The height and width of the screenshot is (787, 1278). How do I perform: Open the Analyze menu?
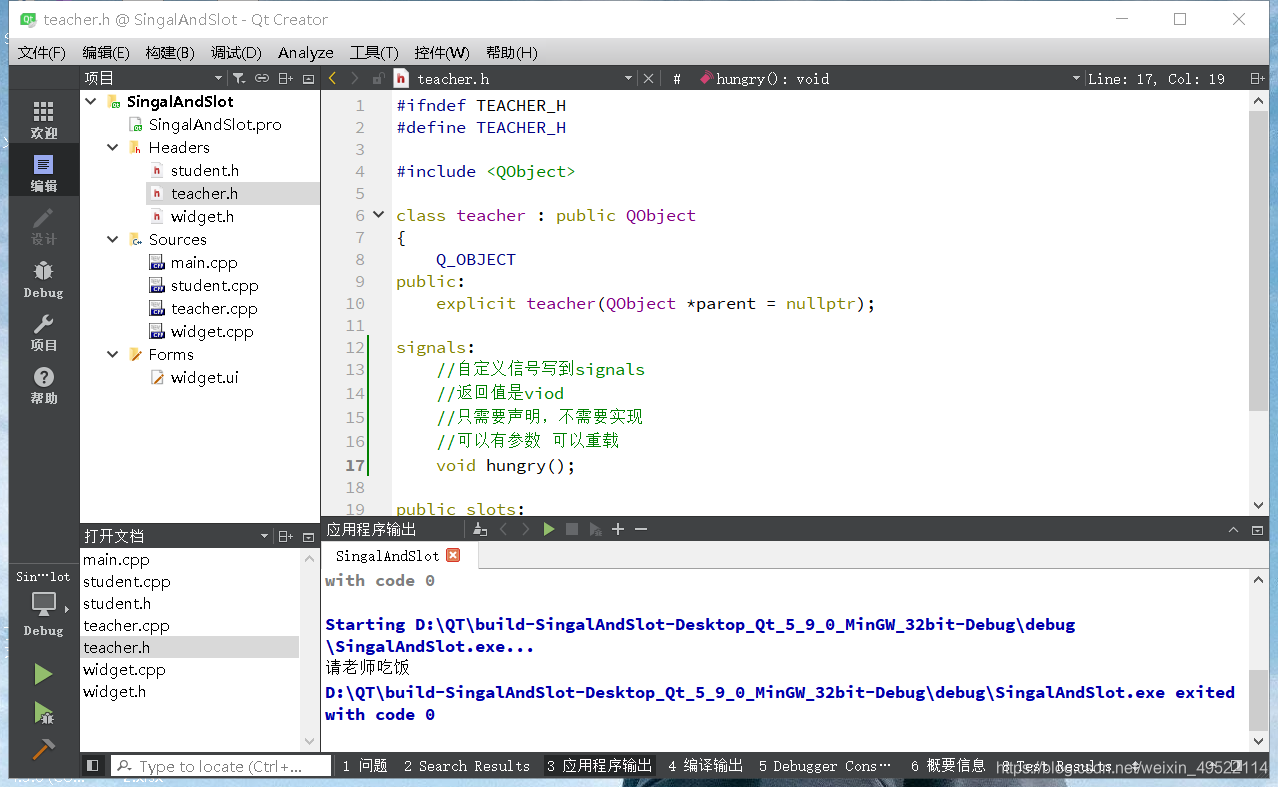pyautogui.click(x=306, y=52)
